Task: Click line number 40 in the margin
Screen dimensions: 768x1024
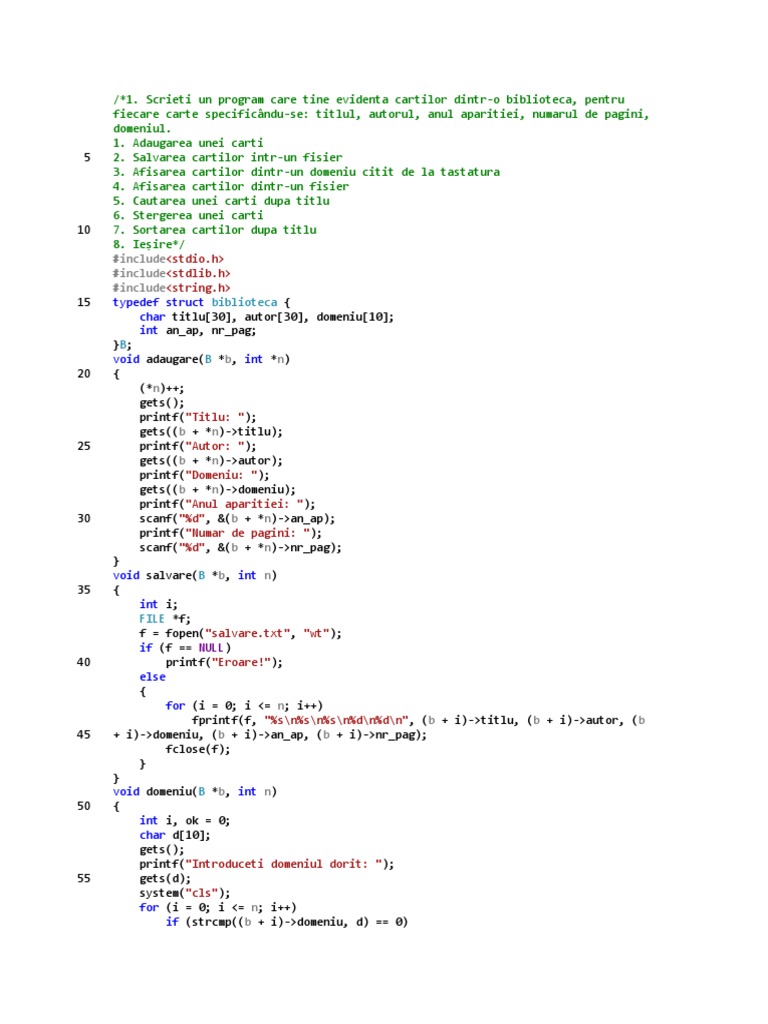Action: (84, 662)
